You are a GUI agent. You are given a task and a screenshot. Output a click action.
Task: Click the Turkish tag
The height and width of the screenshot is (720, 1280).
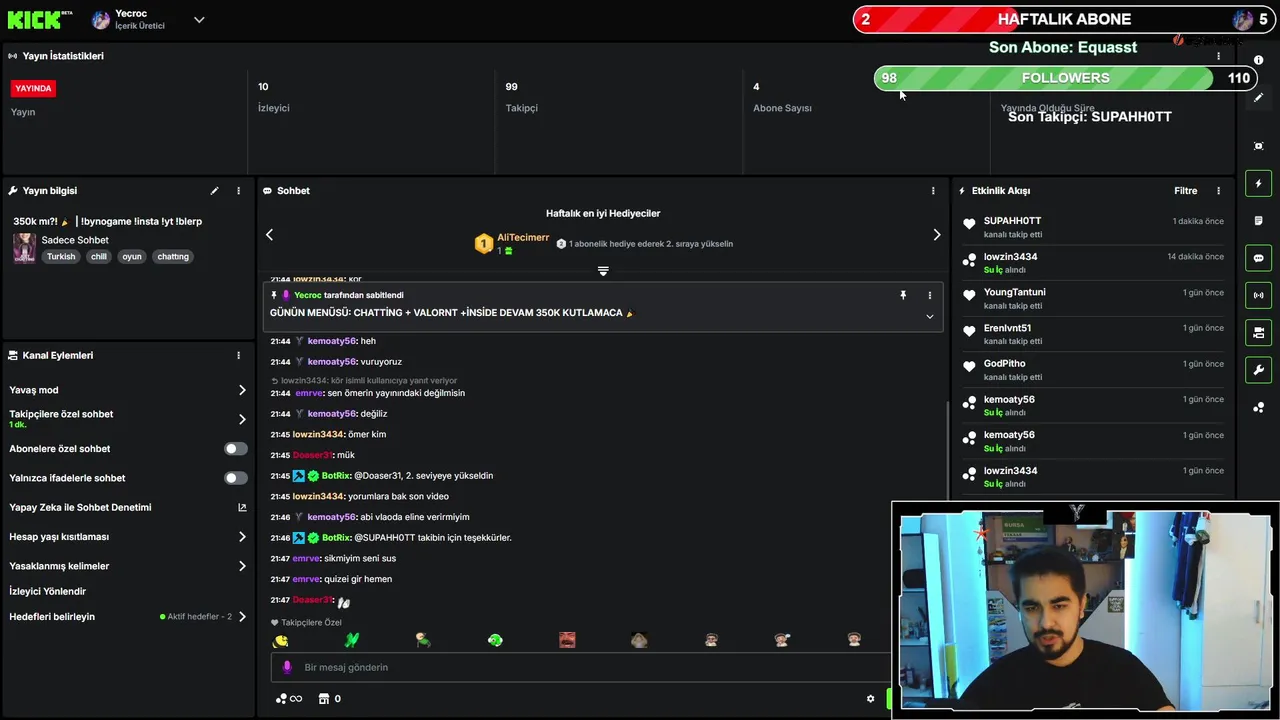click(x=61, y=257)
